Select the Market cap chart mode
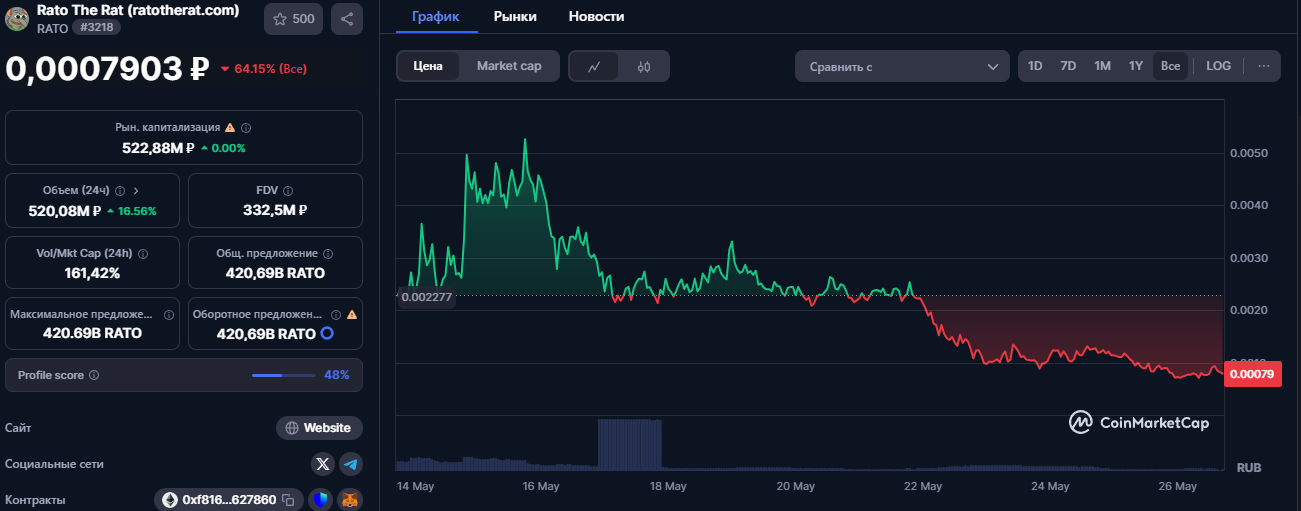Screen dimensions: 1301x511 click(x=509, y=66)
